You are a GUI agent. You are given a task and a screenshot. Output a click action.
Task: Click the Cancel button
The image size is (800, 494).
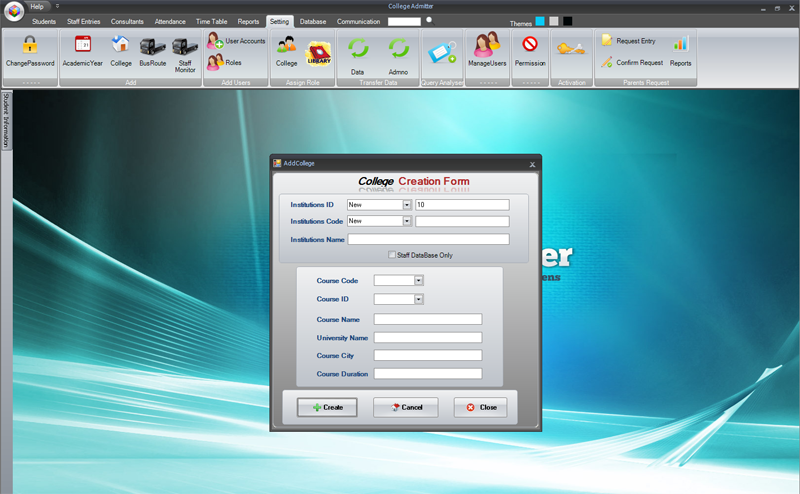[x=406, y=407]
